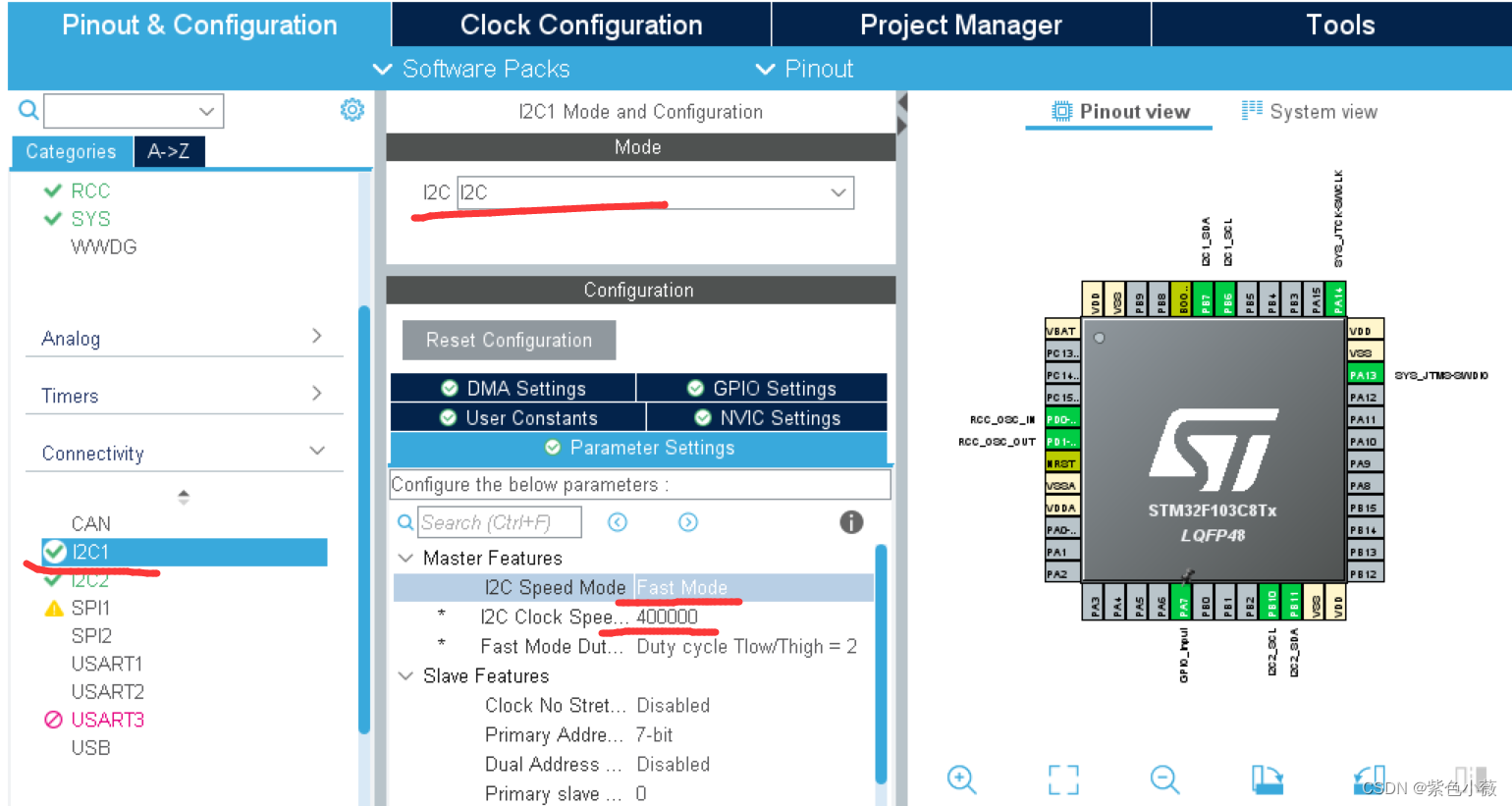Collapse the Slave Features group
1512x806 pixels.
click(x=405, y=675)
